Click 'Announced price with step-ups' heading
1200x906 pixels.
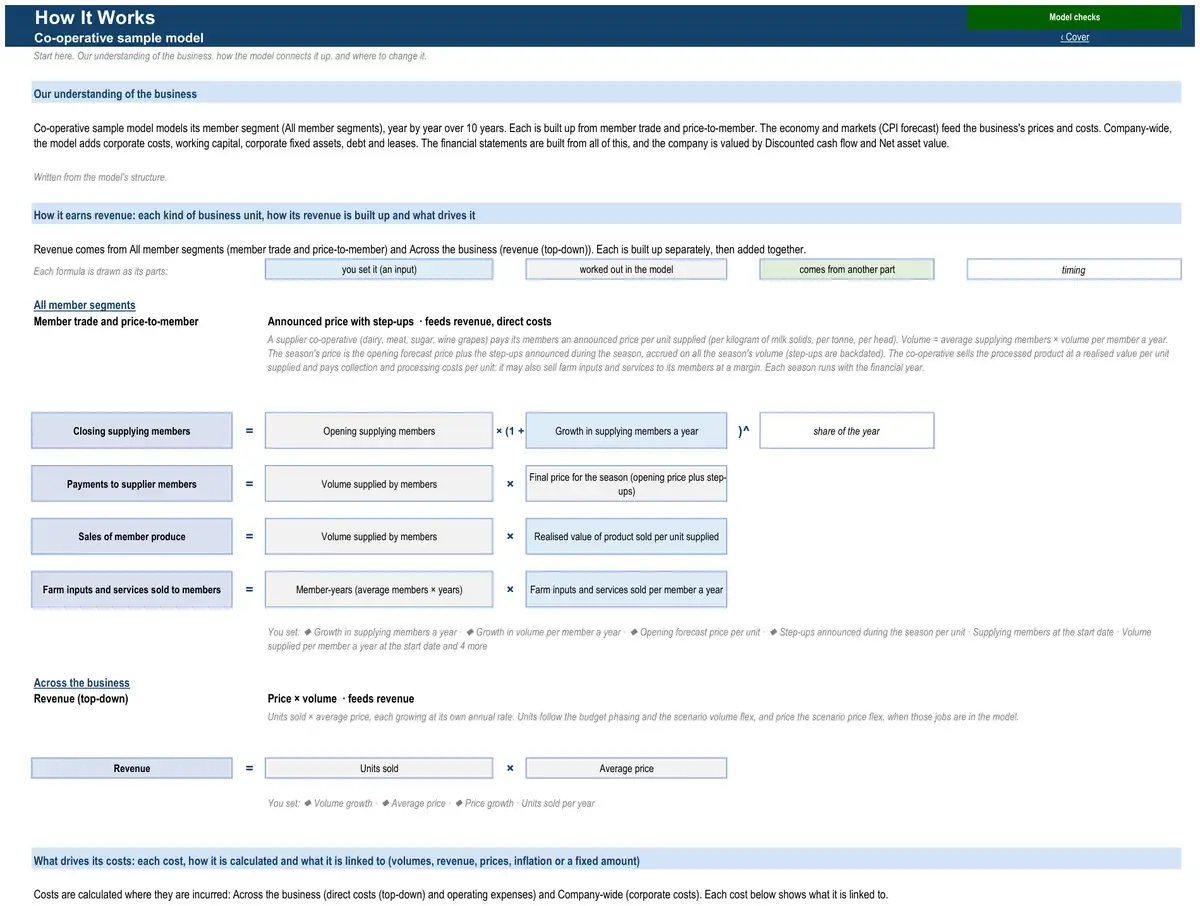pos(409,322)
